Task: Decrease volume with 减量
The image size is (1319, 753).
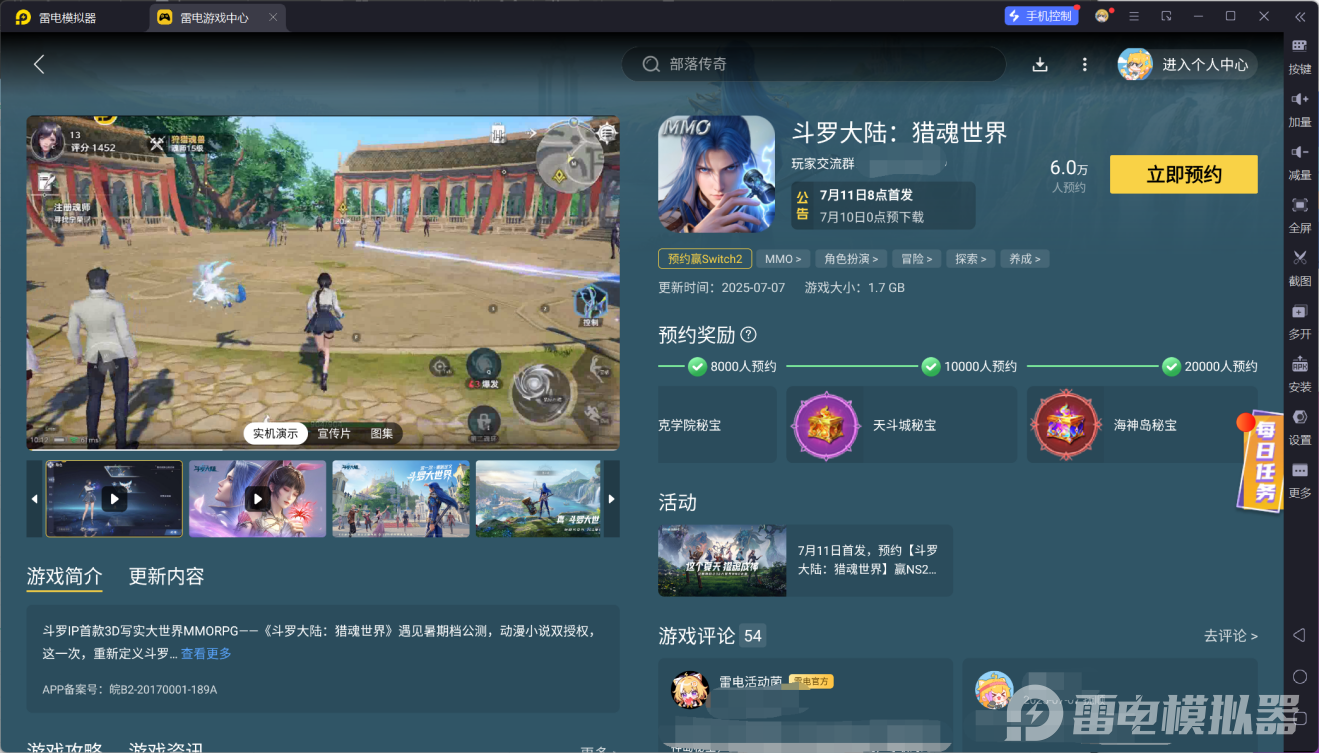Action: [x=1300, y=163]
